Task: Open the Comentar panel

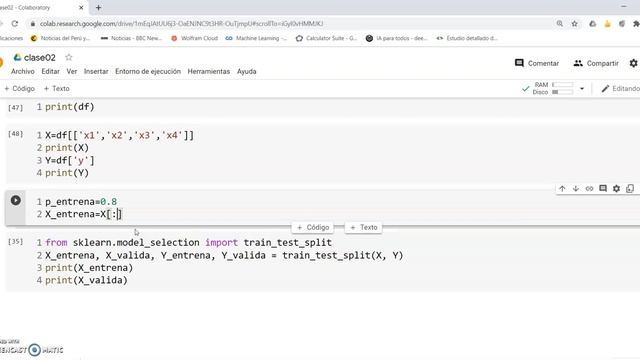Action: point(537,63)
